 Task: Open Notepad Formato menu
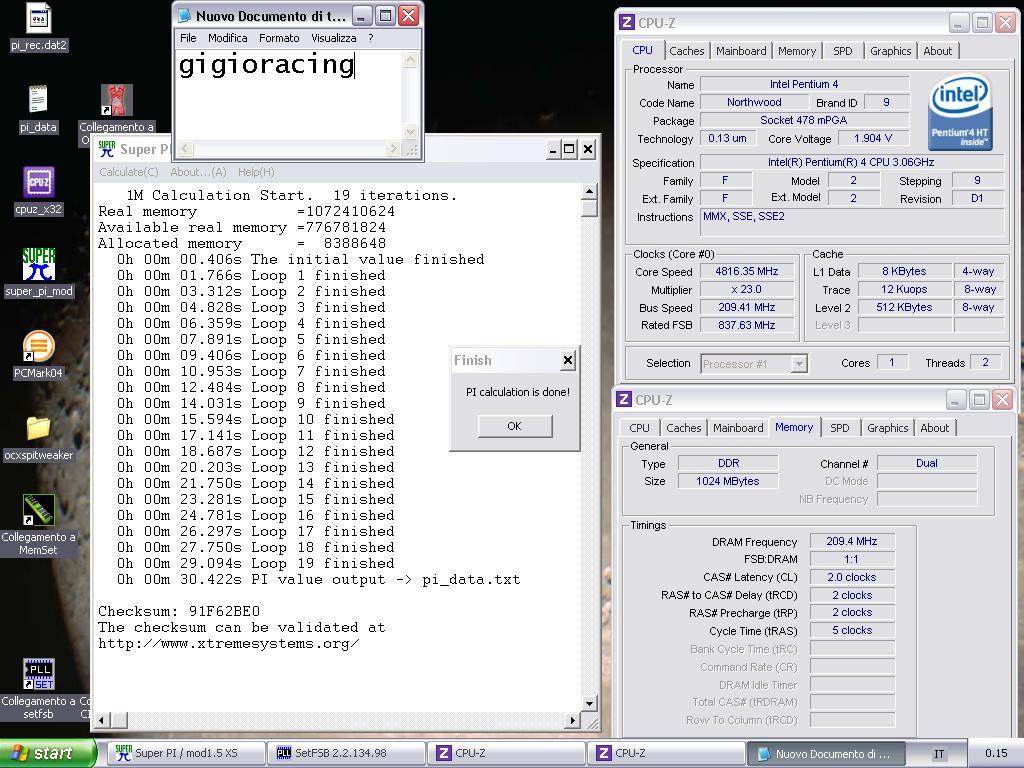pos(279,38)
